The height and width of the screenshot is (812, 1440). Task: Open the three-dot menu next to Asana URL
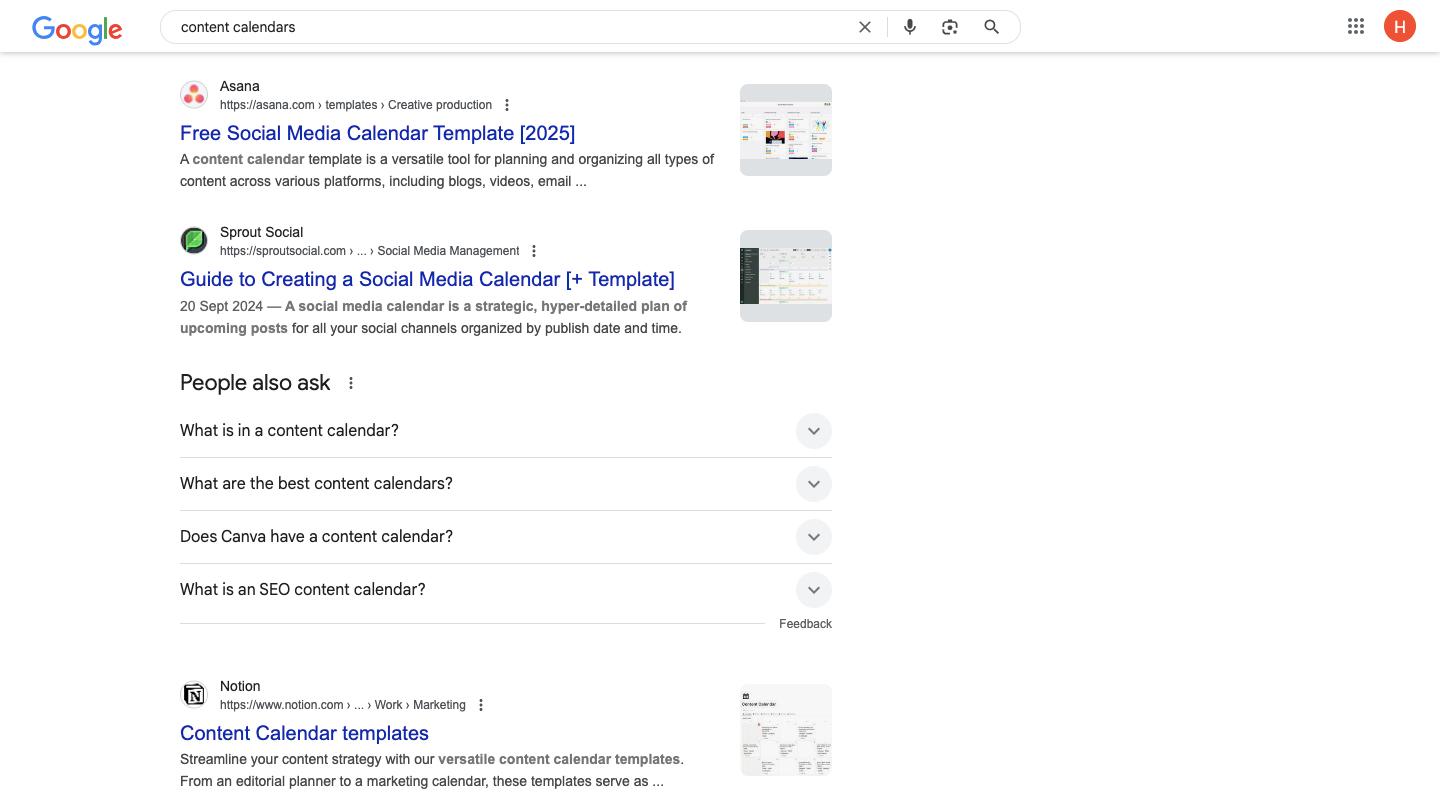click(x=507, y=105)
